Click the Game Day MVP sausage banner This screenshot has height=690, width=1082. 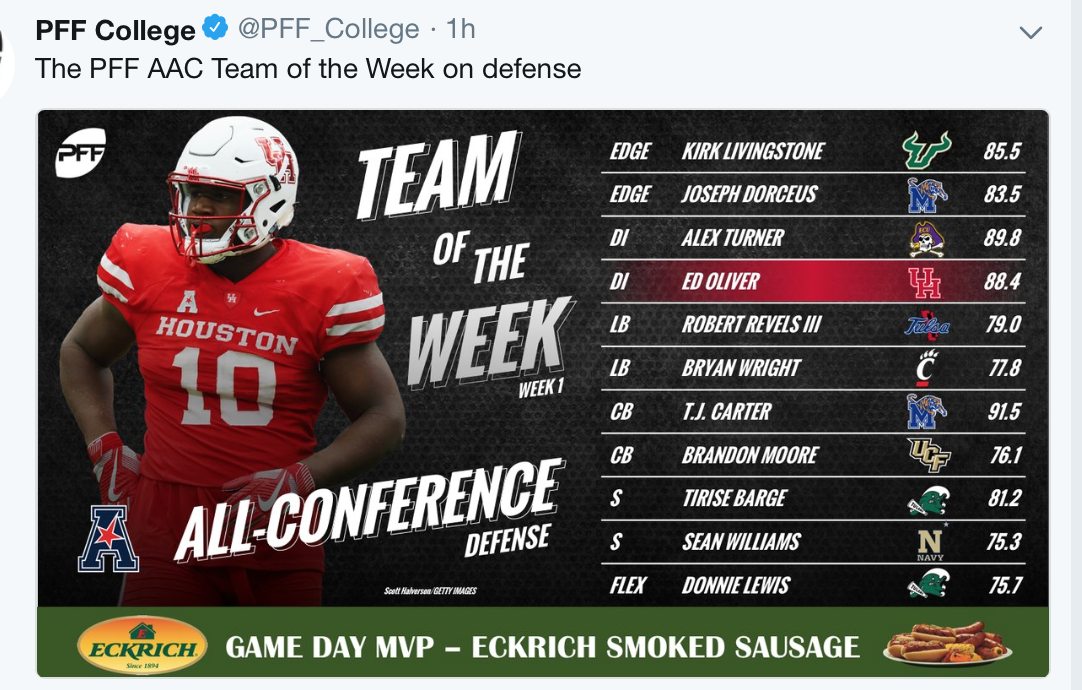(542, 642)
